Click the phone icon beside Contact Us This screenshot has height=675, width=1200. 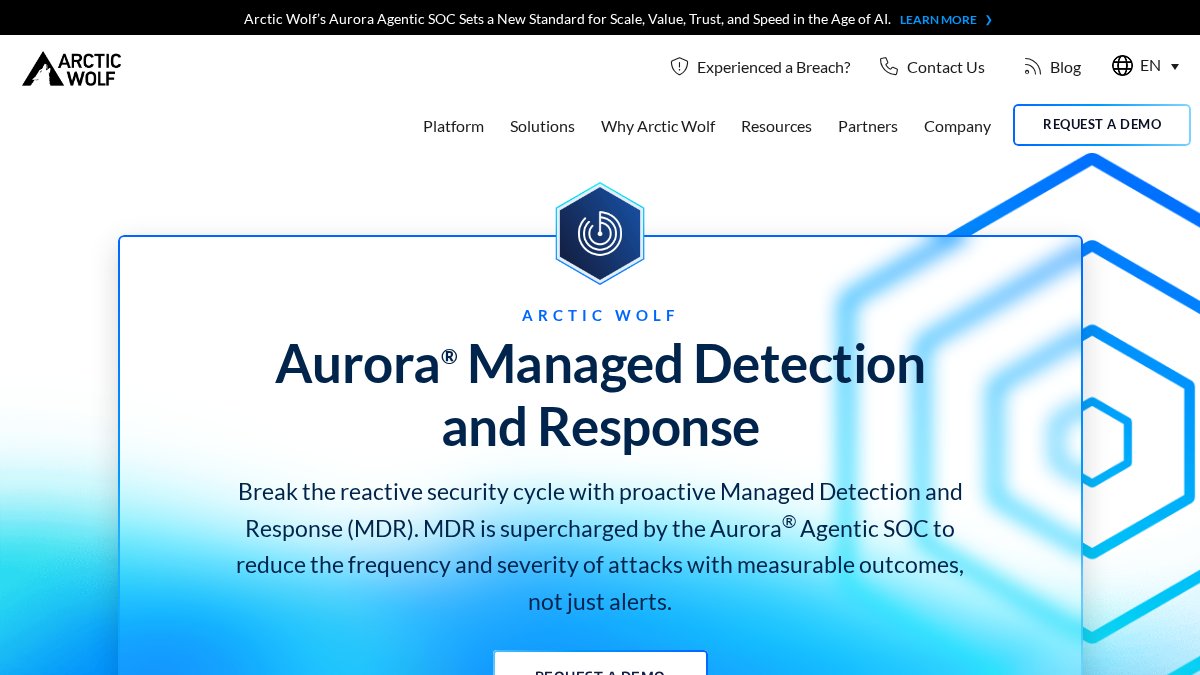coord(889,66)
